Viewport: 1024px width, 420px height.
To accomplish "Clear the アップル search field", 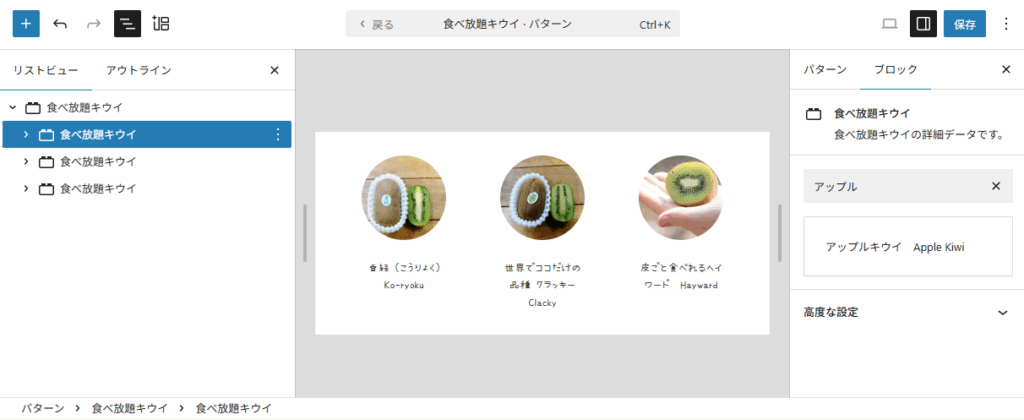I will (x=996, y=186).
